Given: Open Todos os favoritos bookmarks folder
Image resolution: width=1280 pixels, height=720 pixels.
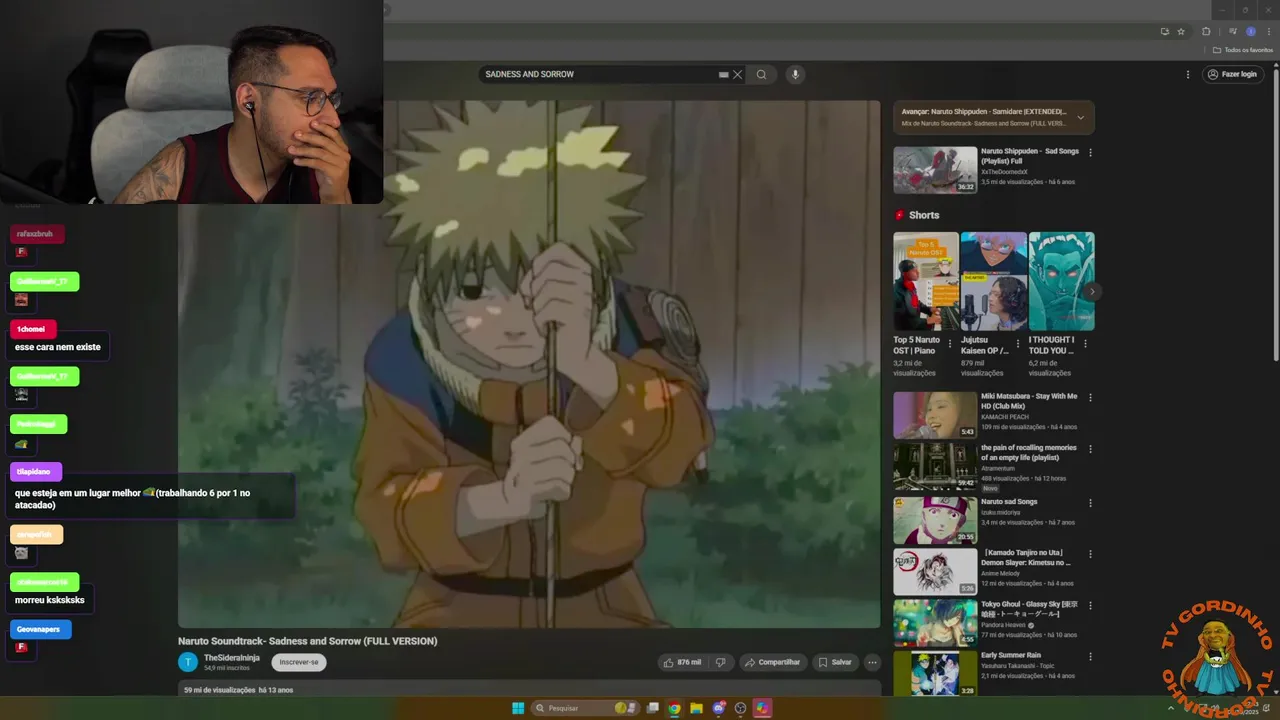Looking at the screenshot, I should click(1243, 50).
